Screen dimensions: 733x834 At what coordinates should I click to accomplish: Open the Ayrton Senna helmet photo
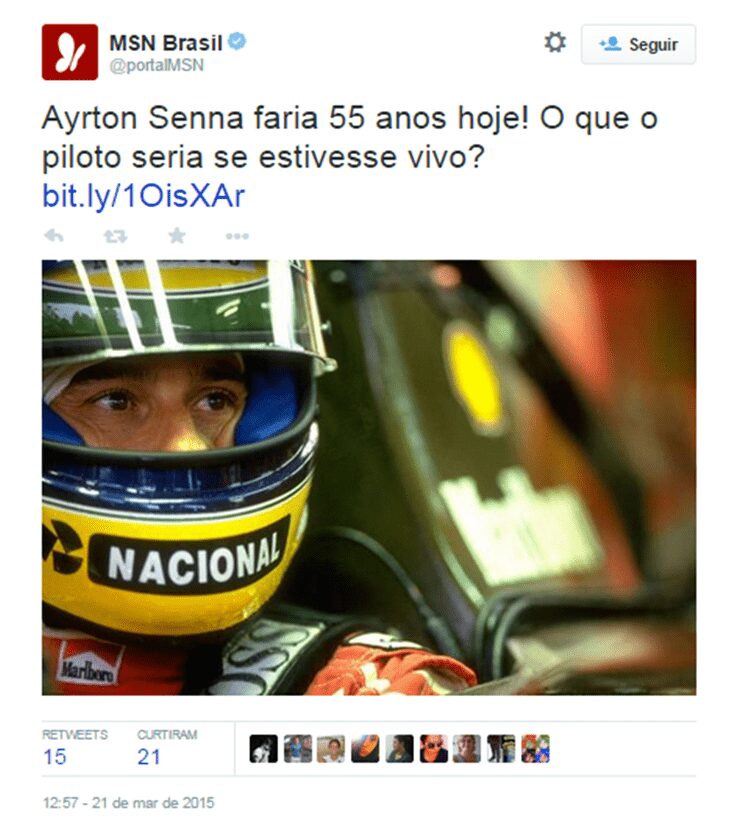369,477
